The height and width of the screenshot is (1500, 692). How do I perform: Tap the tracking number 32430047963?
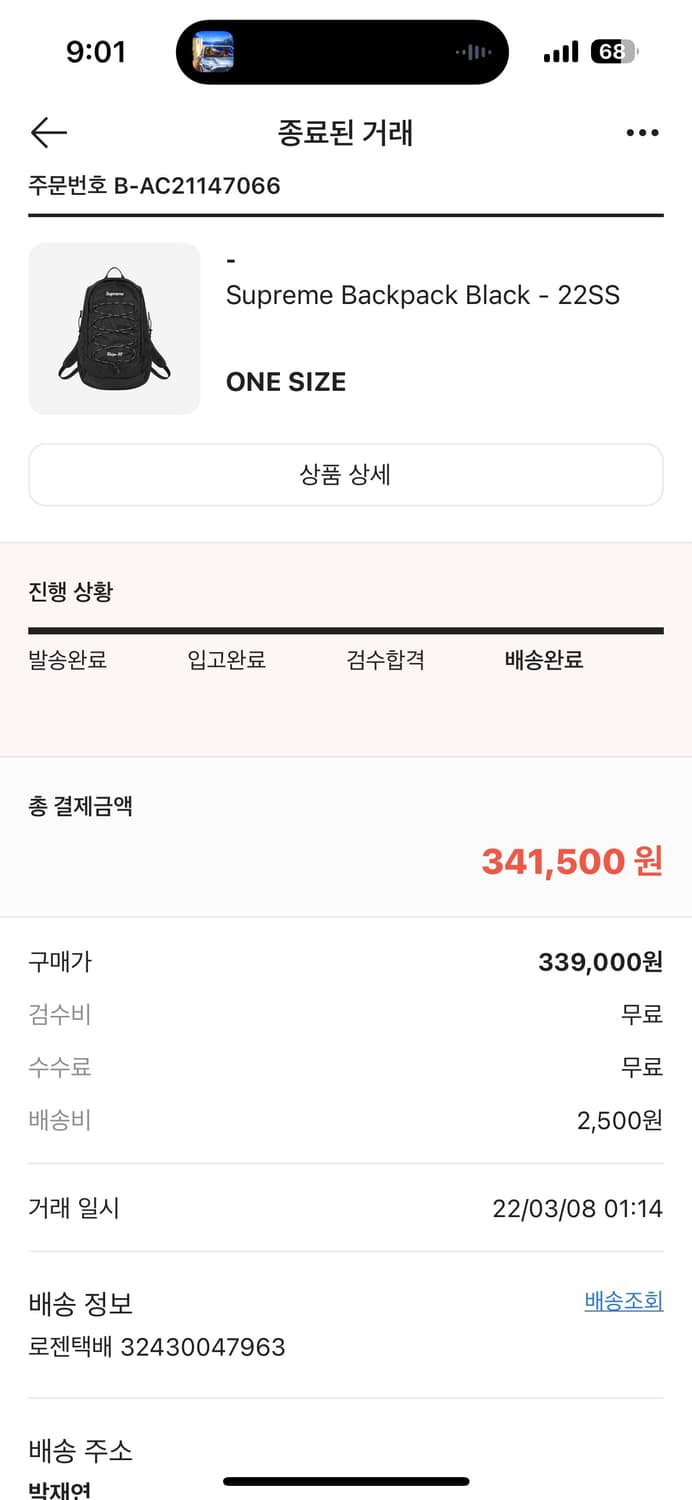click(203, 1347)
